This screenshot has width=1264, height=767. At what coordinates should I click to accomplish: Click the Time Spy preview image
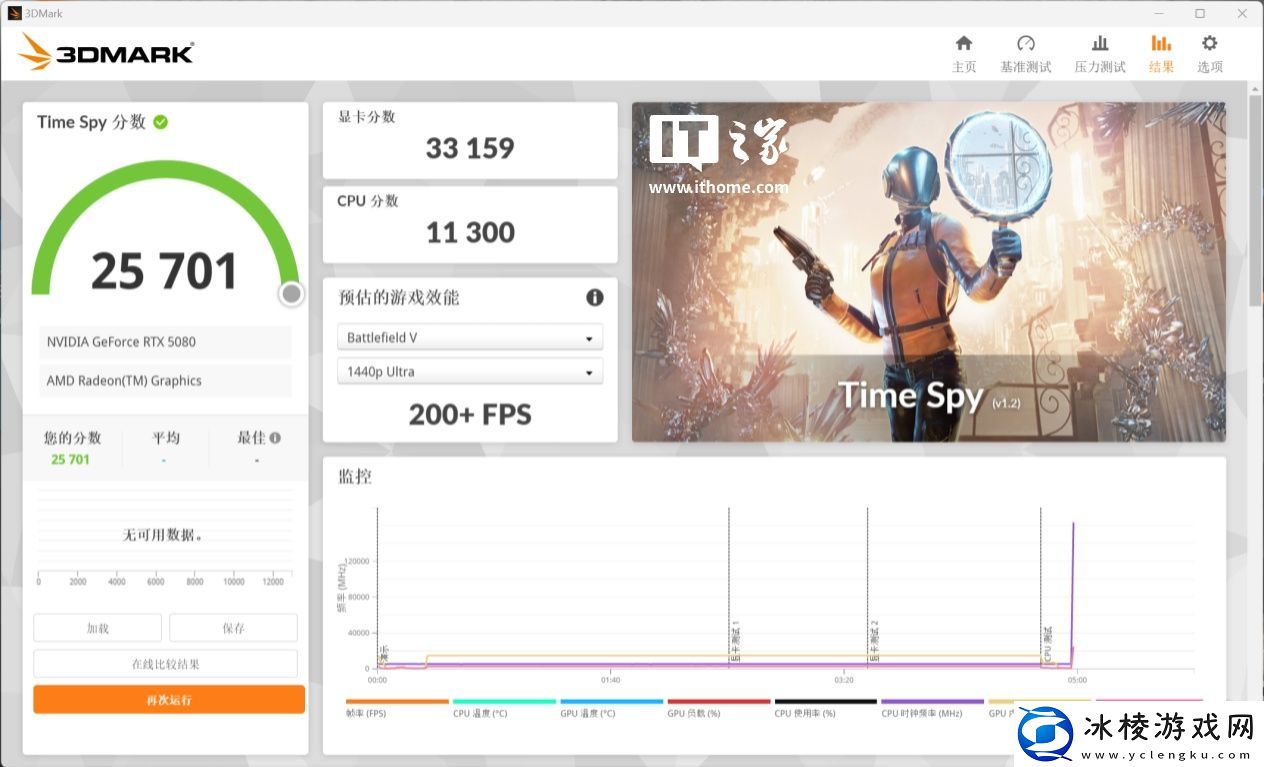(x=928, y=272)
